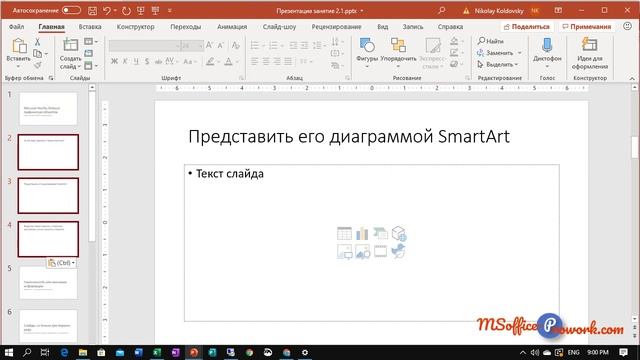Image resolution: width=640 pixels, height=360 pixels.
Task: Start slideshow from beginning icon in title bar
Action: pos(141,11)
